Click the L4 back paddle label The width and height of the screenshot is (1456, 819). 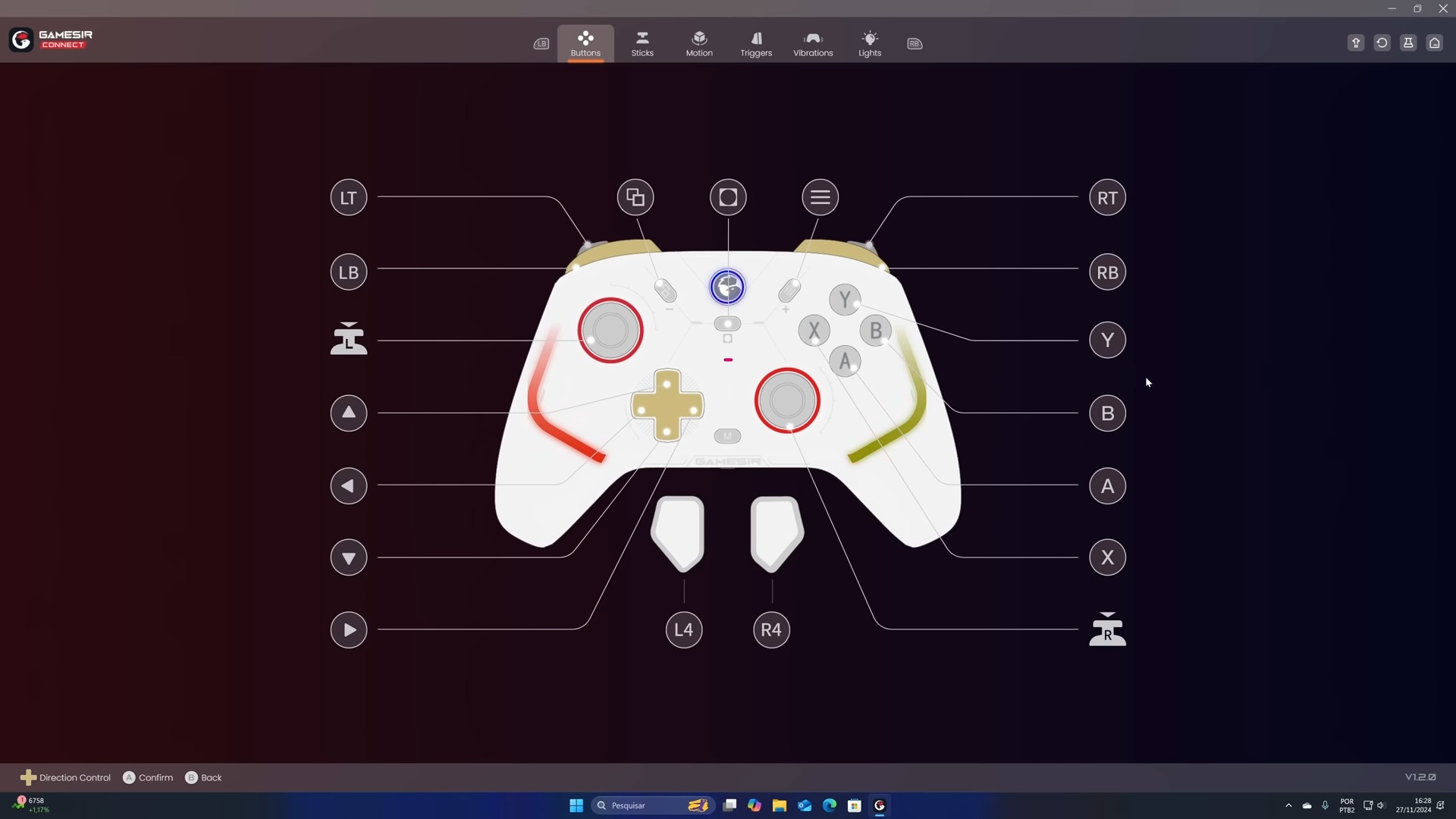pyautogui.click(x=684, y=630)
